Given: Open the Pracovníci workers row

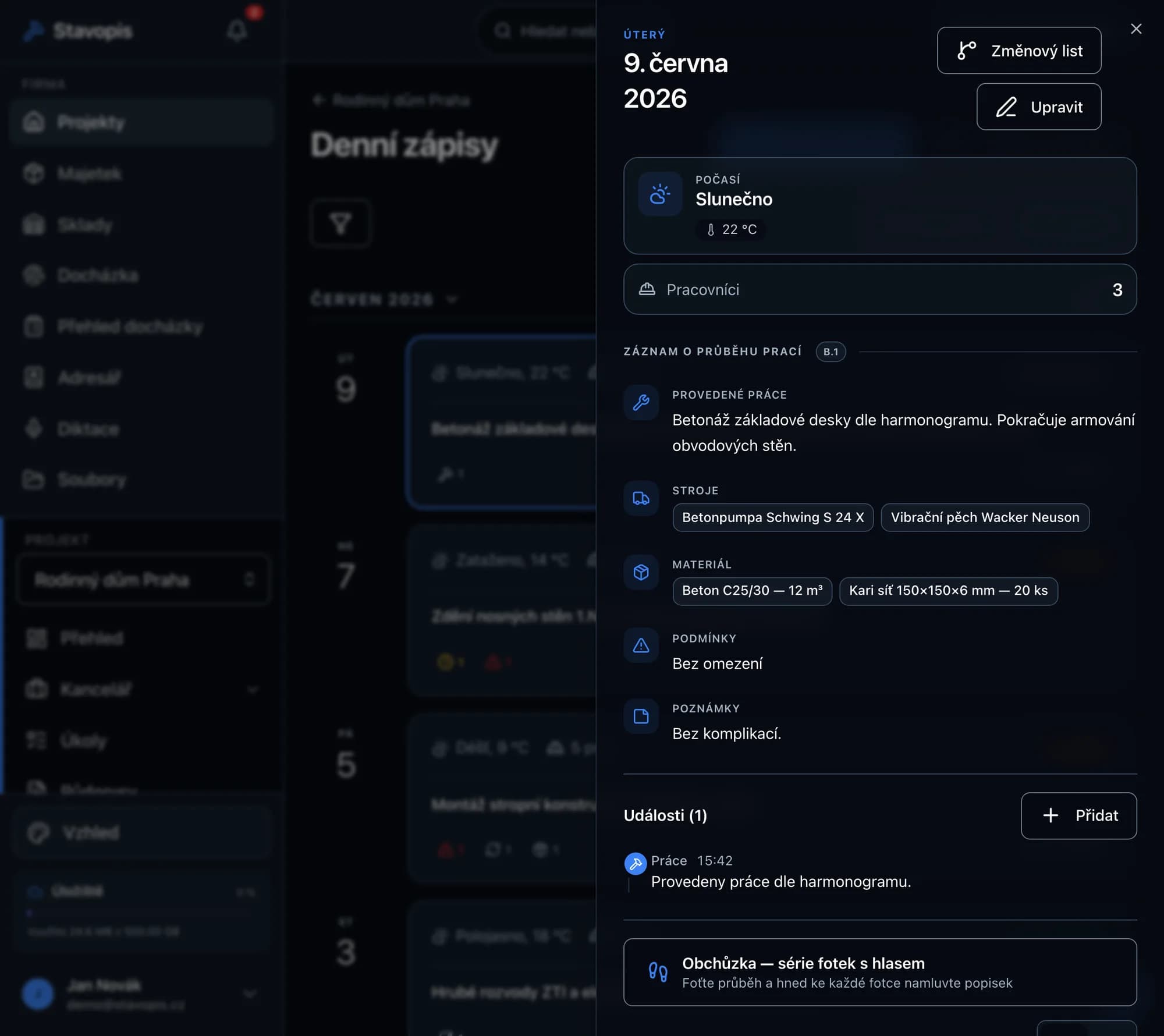Looking at the screenshot, I should coord(879,289).
